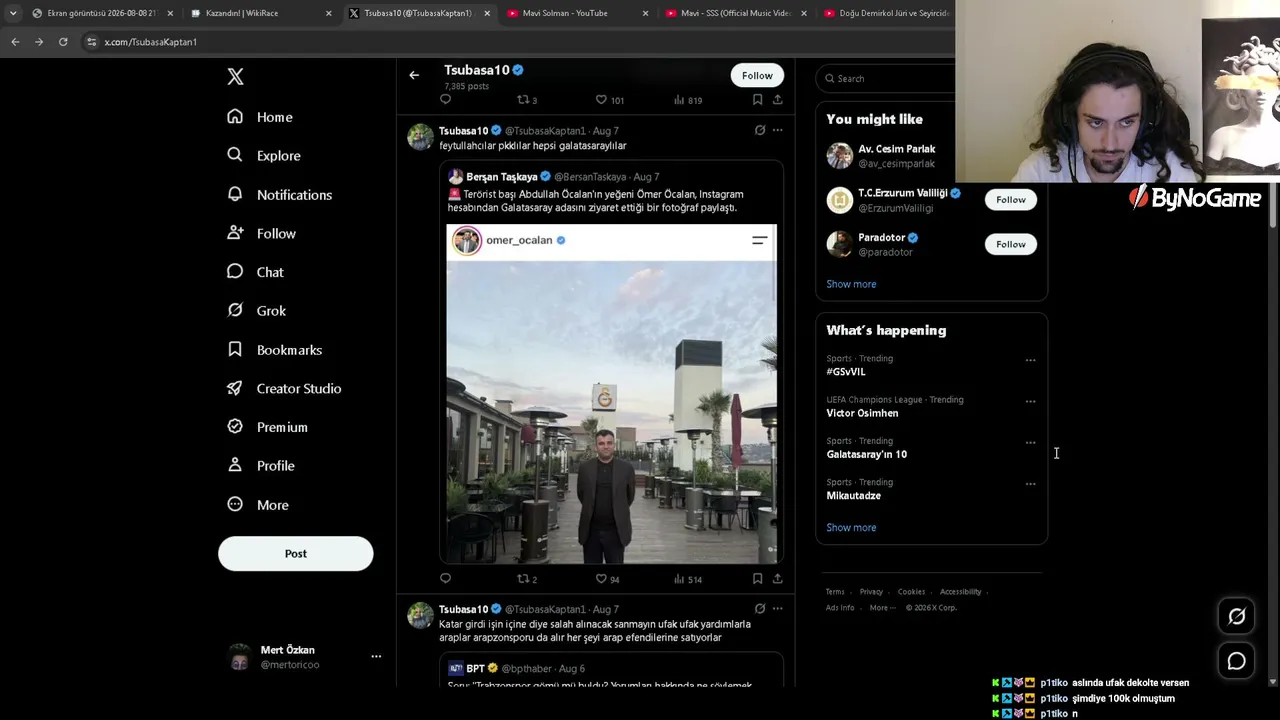The height and width of the screenshot is (720, 1280).
Task: View analytics of the post with 819 views
Action: pos(688,100)
